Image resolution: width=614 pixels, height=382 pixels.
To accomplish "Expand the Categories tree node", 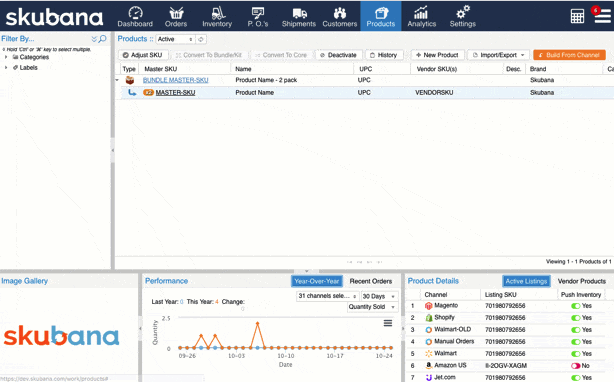I will 6,57.
